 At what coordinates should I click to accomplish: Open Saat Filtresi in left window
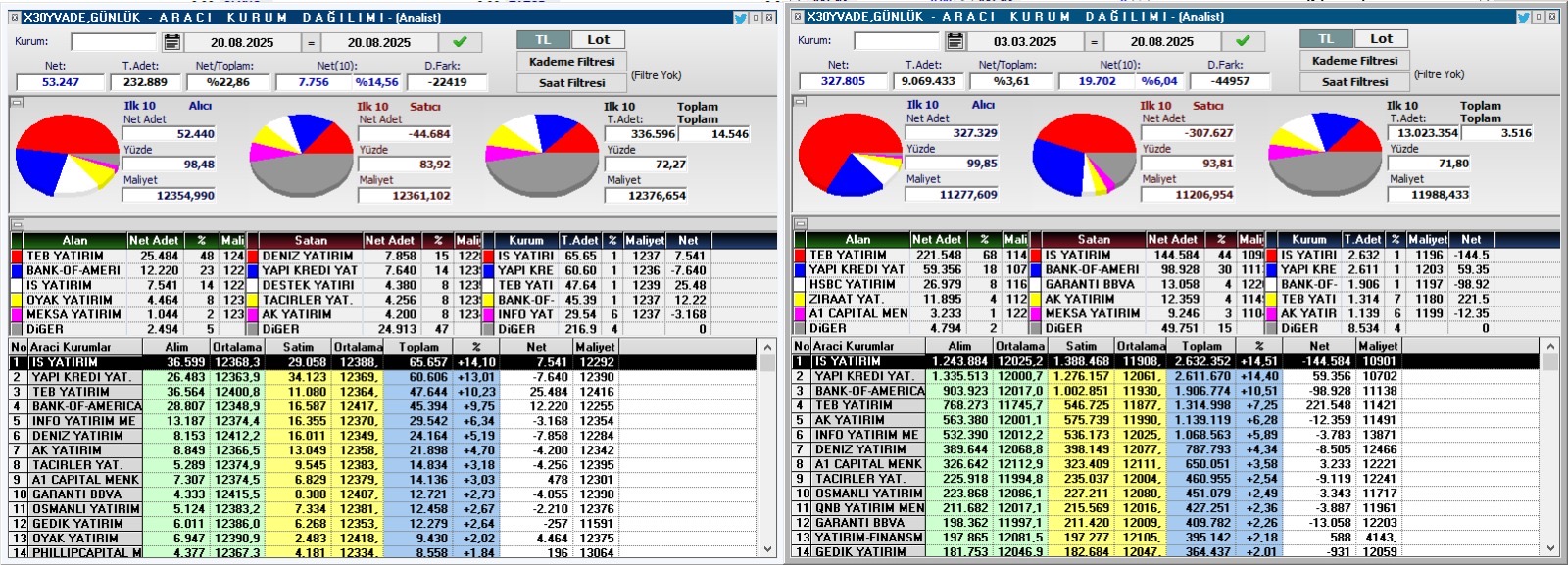click(x=571, y=82)
